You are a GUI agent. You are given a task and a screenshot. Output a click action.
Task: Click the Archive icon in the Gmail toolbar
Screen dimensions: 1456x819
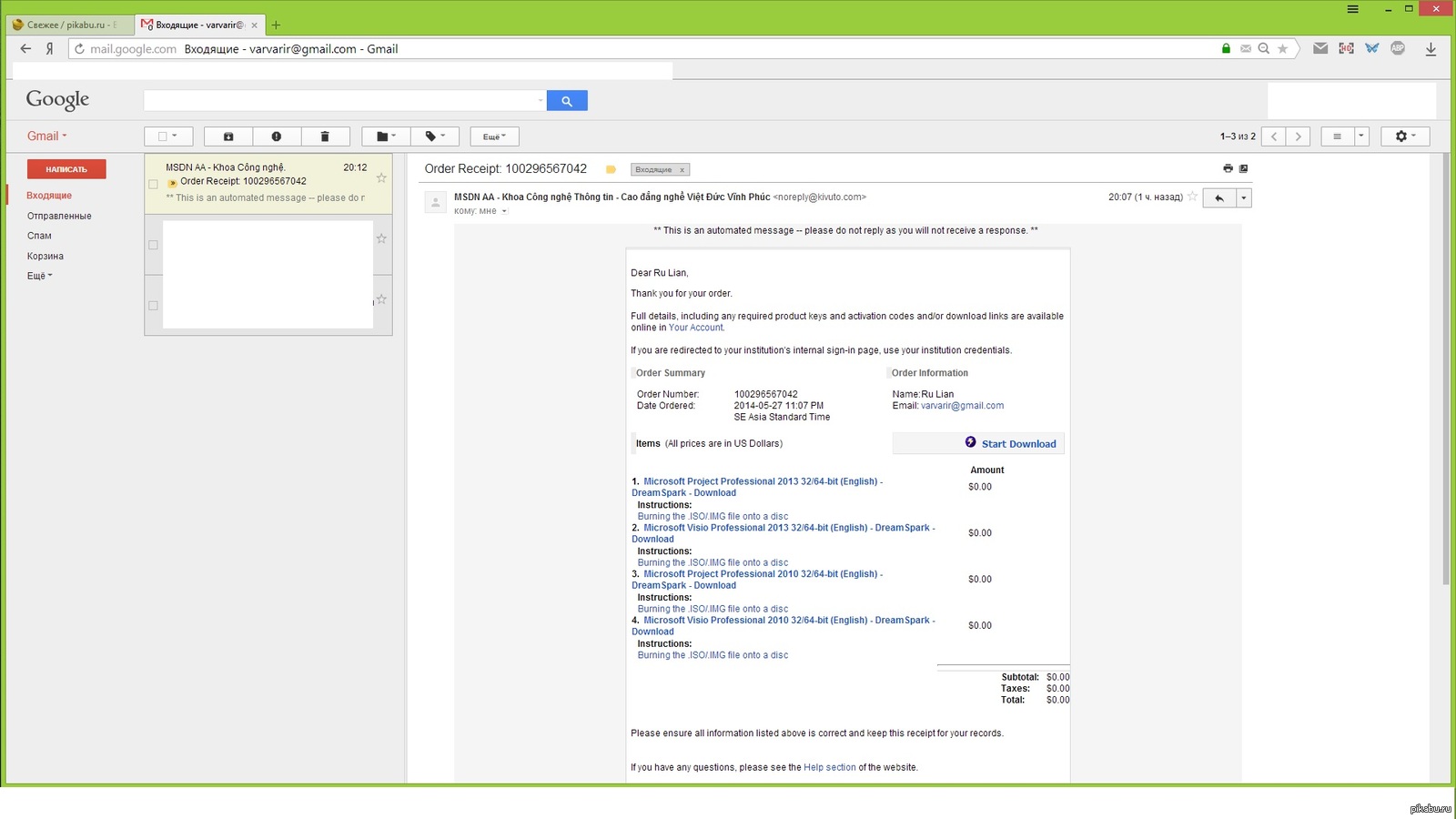[x=228, y=136]
